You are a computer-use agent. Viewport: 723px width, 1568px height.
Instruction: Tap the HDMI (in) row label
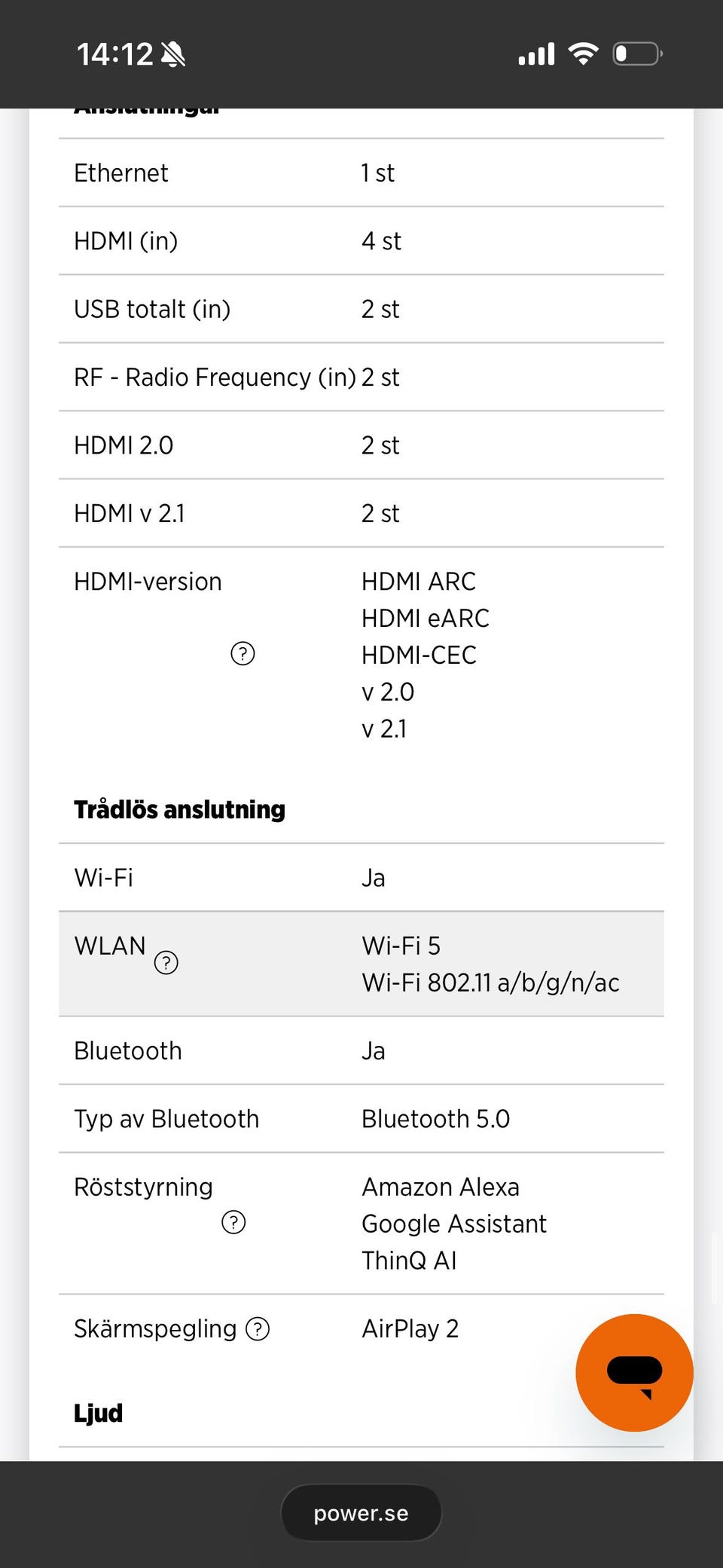coord(126,241)
